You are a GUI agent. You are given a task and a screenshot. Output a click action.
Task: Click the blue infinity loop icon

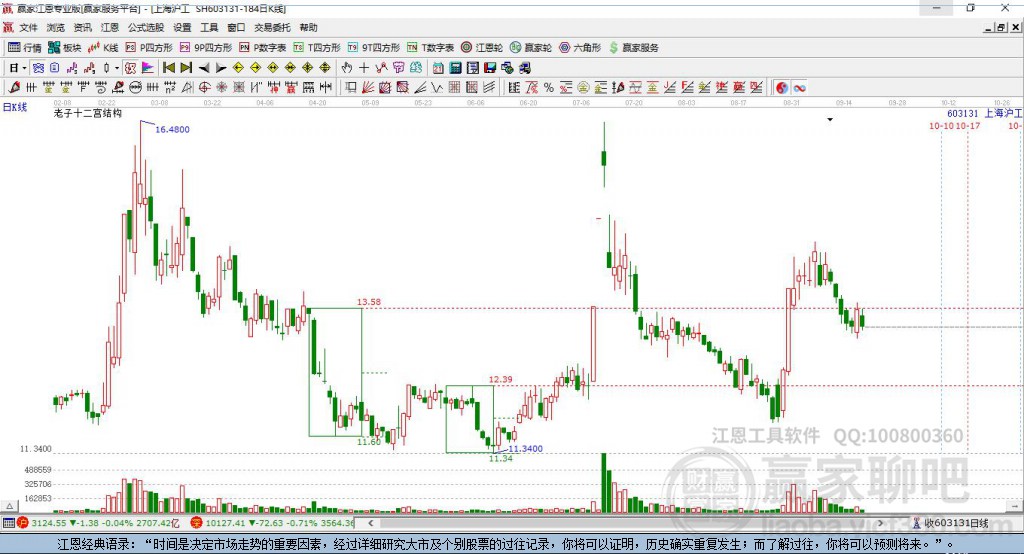pyautogui.click(x=799, y=88)
